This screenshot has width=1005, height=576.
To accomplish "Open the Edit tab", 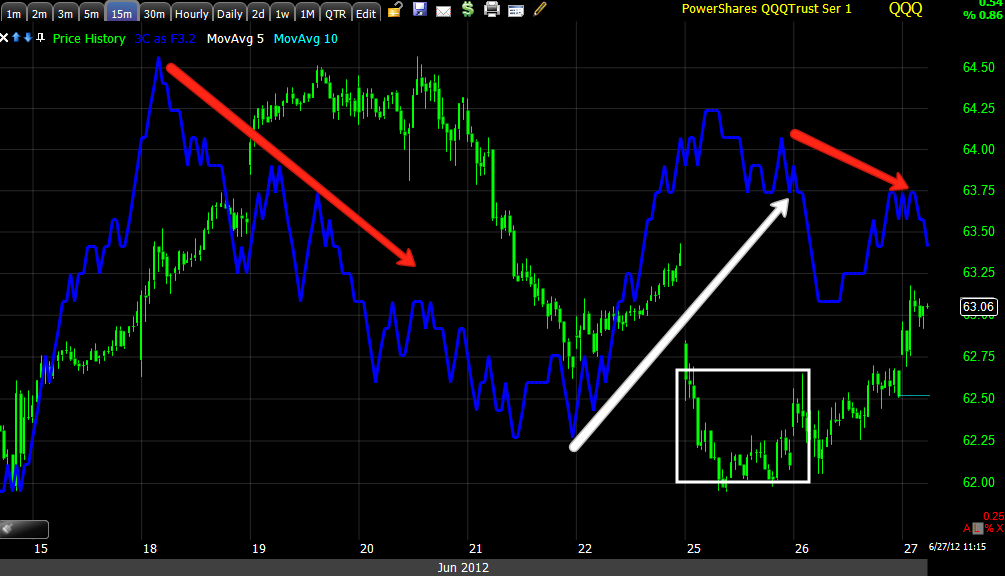I will (366, 13).
